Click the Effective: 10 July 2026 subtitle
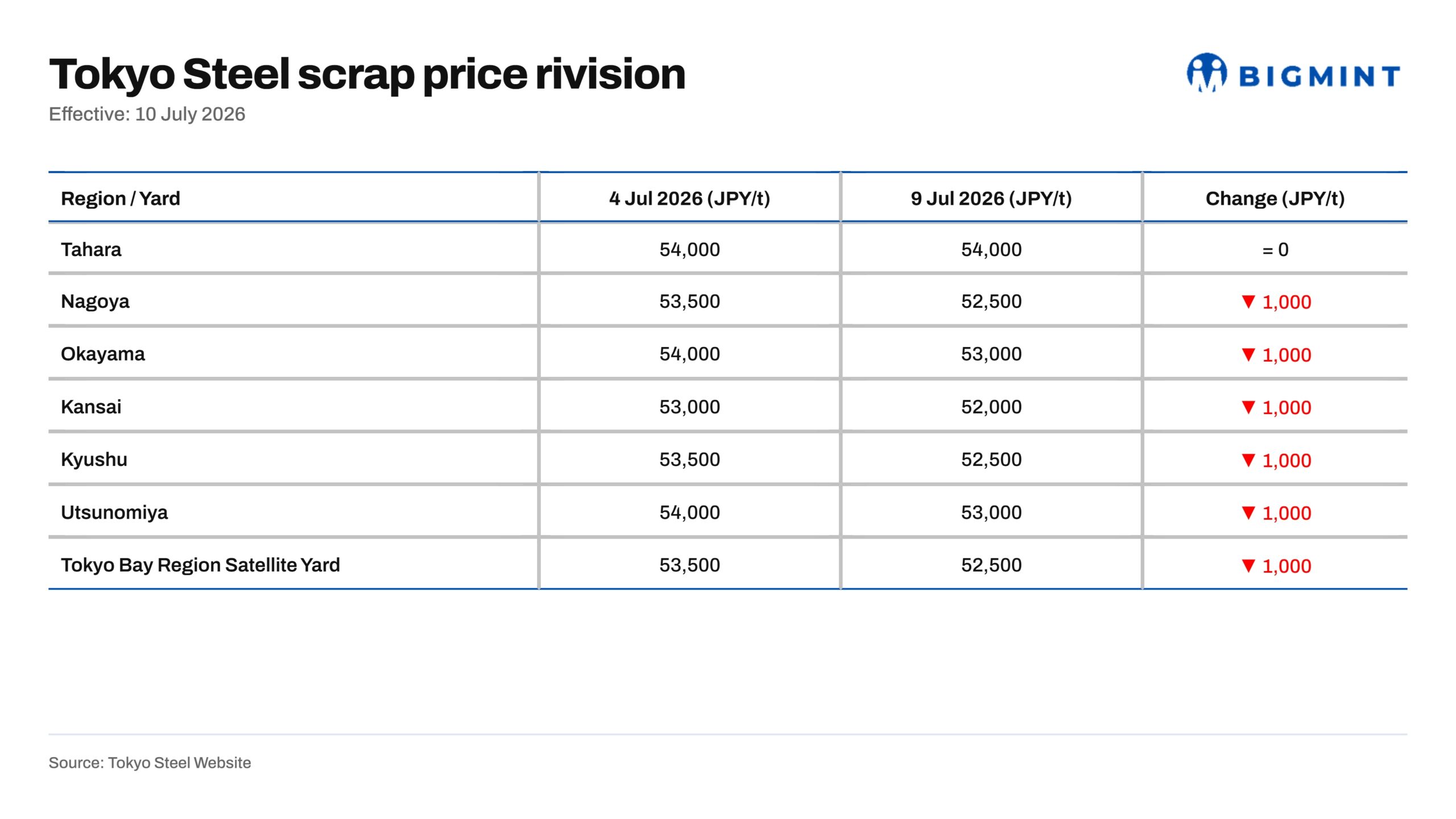The image size is (1456, 819). click(147, 114)
